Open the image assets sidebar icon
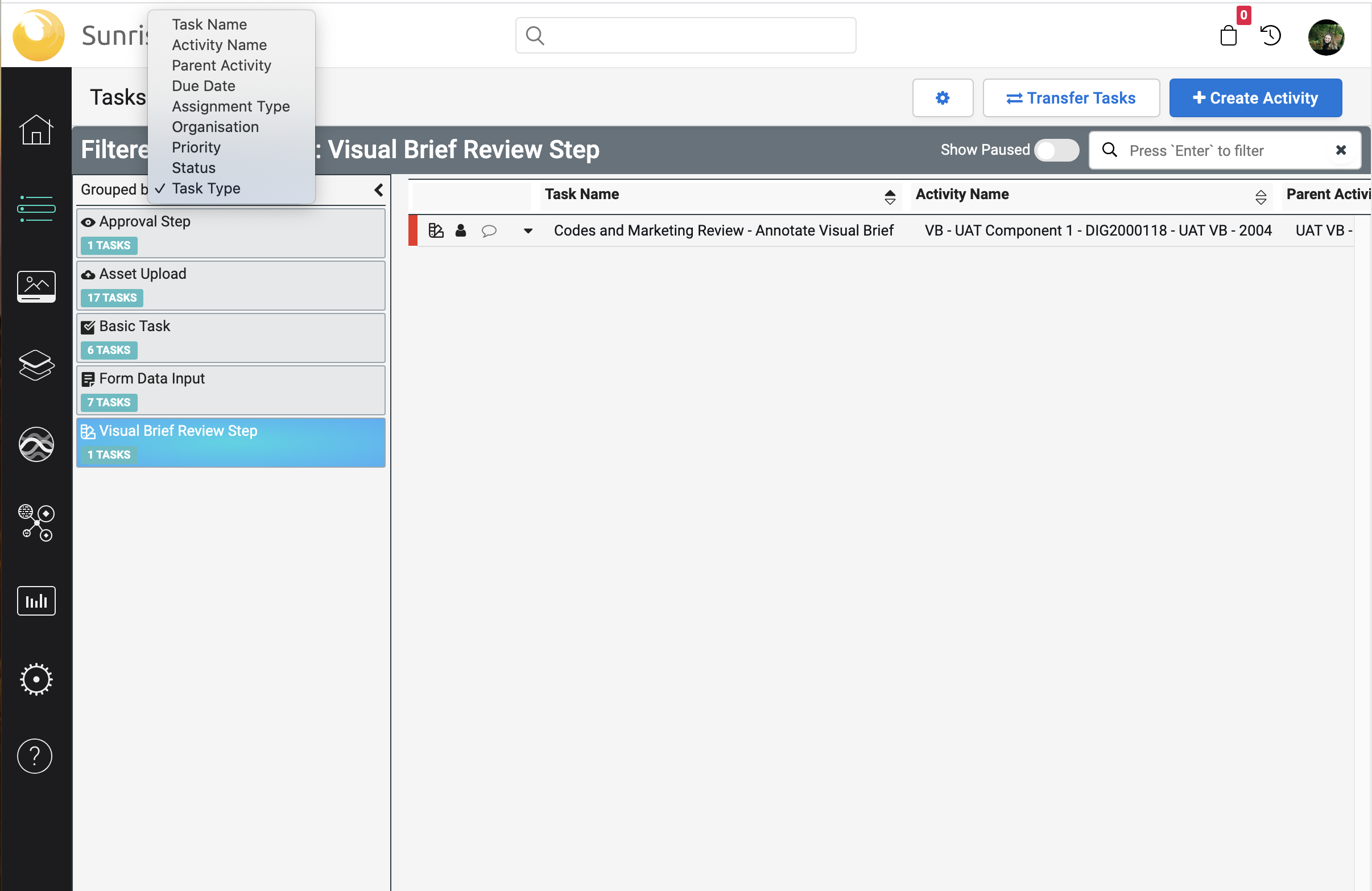The width and height of the screenshot is (1372, 891). pos(36,286)
